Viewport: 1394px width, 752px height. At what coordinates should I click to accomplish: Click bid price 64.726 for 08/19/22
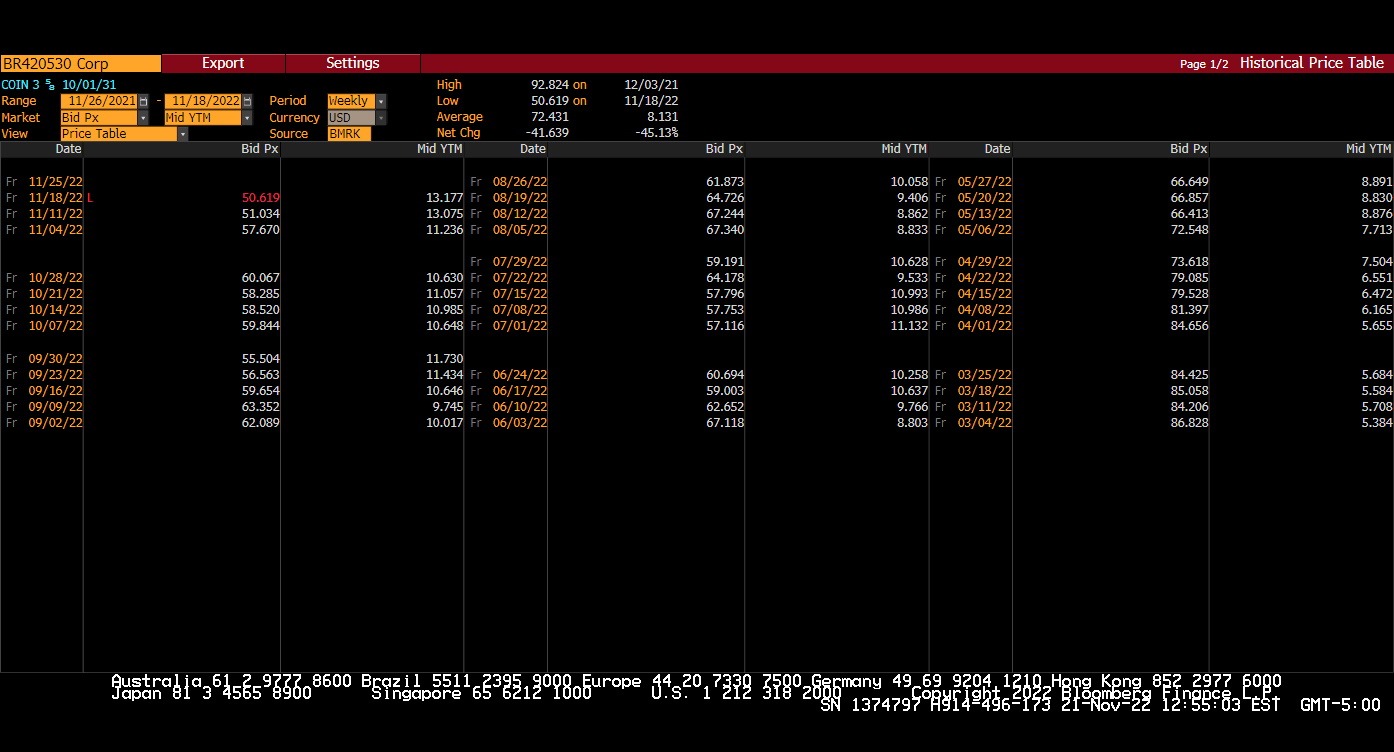725,198
